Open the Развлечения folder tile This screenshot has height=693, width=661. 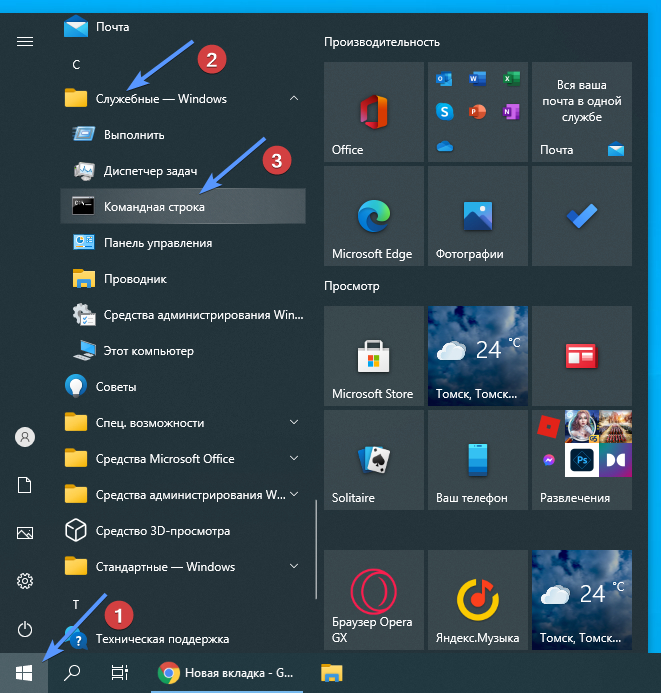coord(582,460)
